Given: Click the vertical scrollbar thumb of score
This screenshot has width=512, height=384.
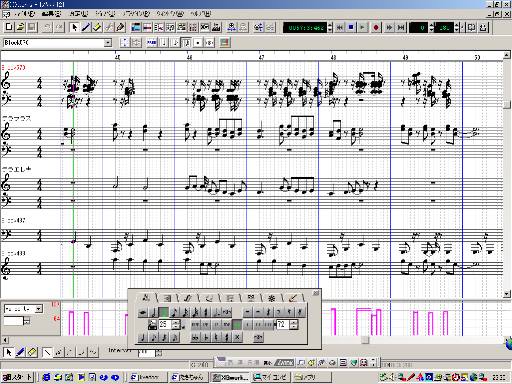Looking at the screenshot, I should coord(507,104).
